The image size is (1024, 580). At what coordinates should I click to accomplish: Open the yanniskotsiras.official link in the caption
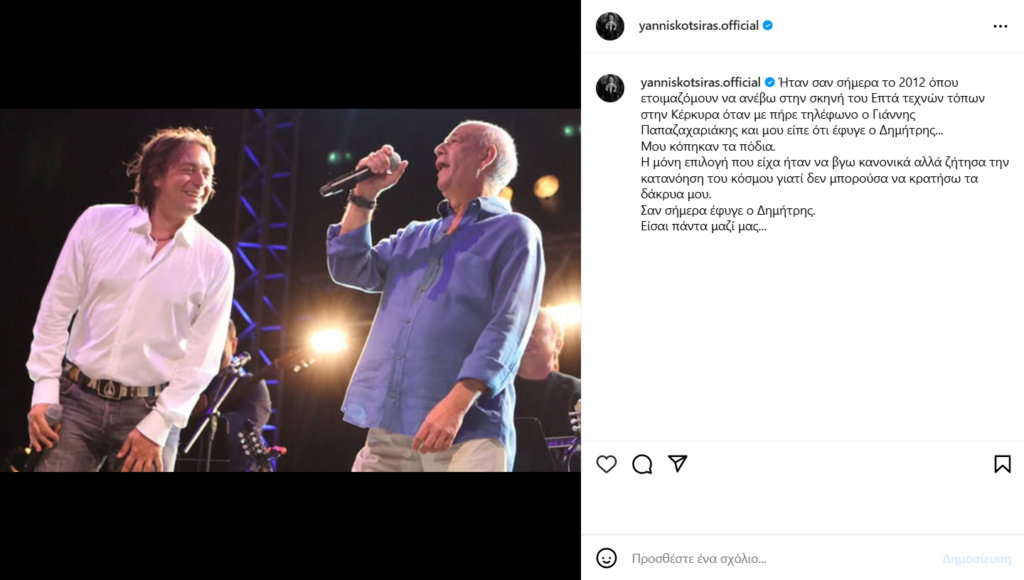click(x=700, y=82)
